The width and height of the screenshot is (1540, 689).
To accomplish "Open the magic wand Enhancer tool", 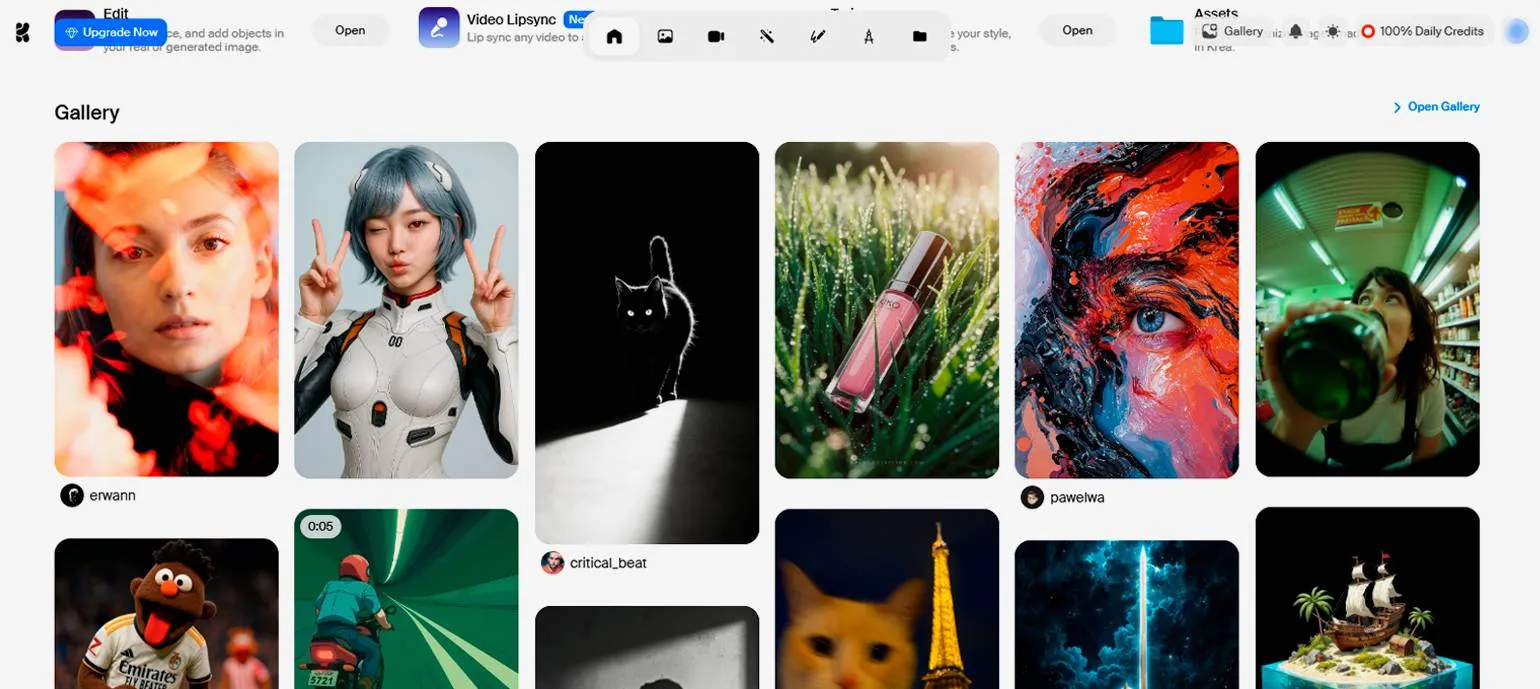I will pyautogui.click(x=767, y=36).
